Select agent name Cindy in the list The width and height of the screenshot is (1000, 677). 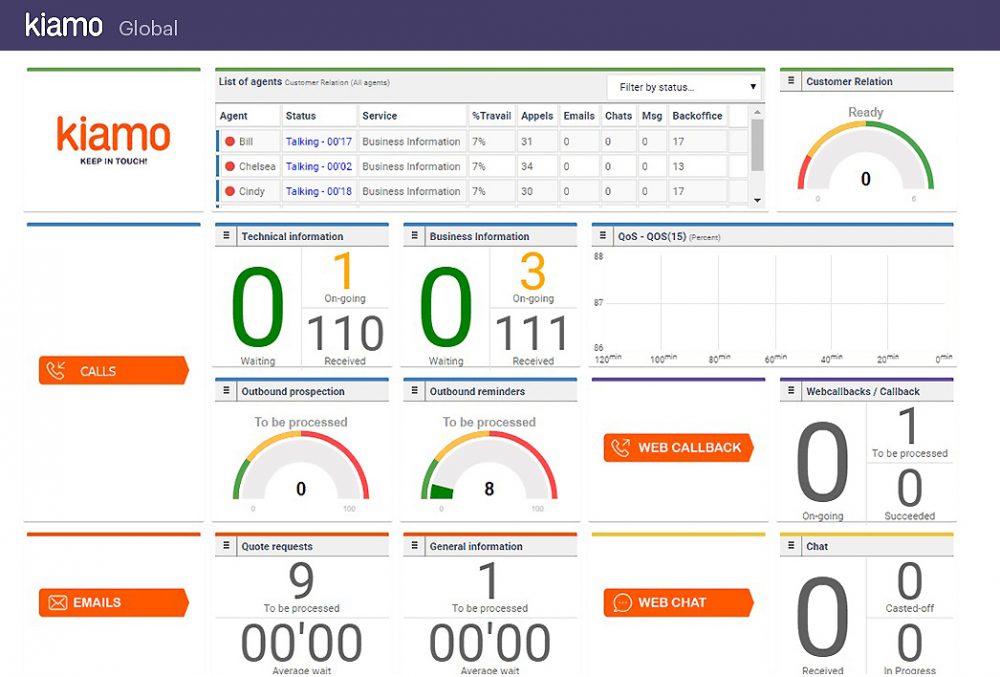click(x=251, y=191)
